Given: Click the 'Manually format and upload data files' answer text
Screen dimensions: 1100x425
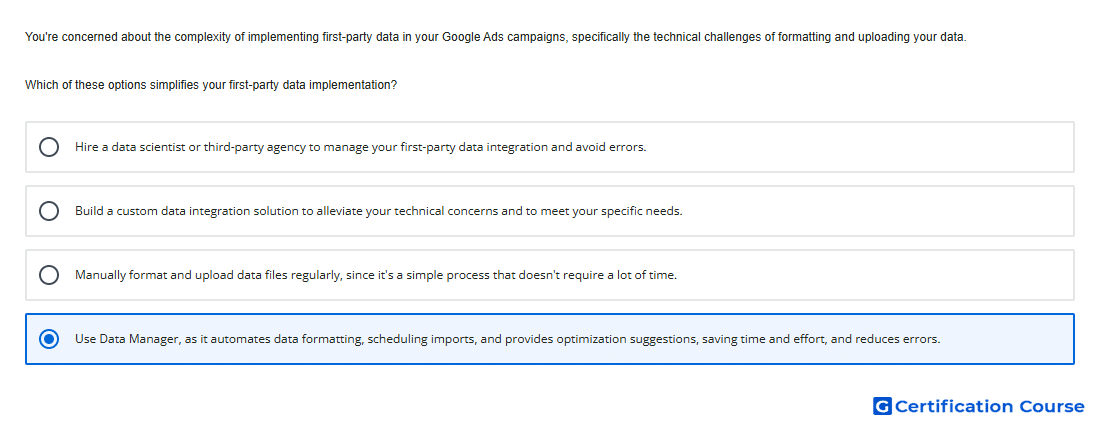Looking at the screenshot, I should (x=376, y=275).
